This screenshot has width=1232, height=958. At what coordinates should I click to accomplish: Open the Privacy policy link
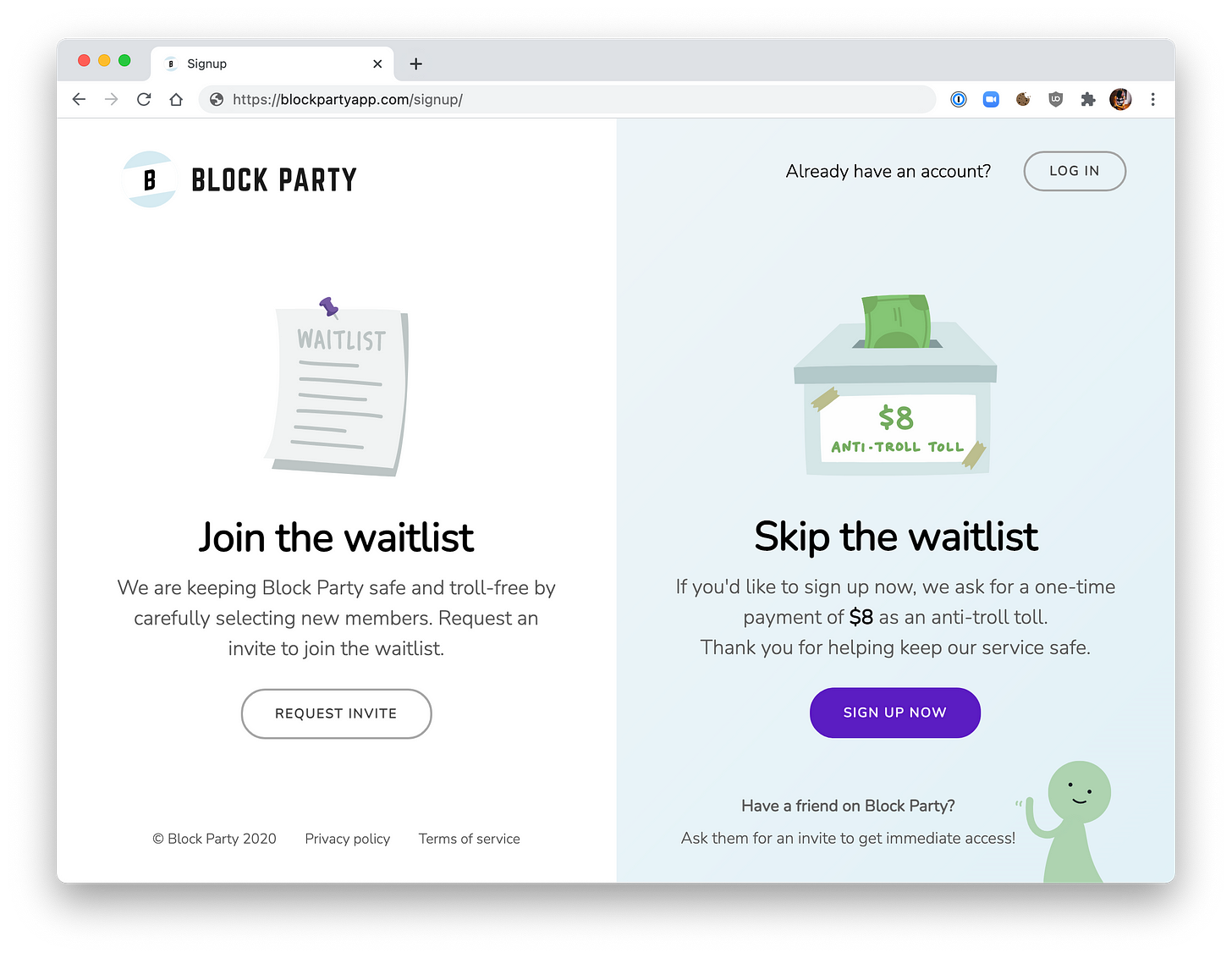click(347, 839)
